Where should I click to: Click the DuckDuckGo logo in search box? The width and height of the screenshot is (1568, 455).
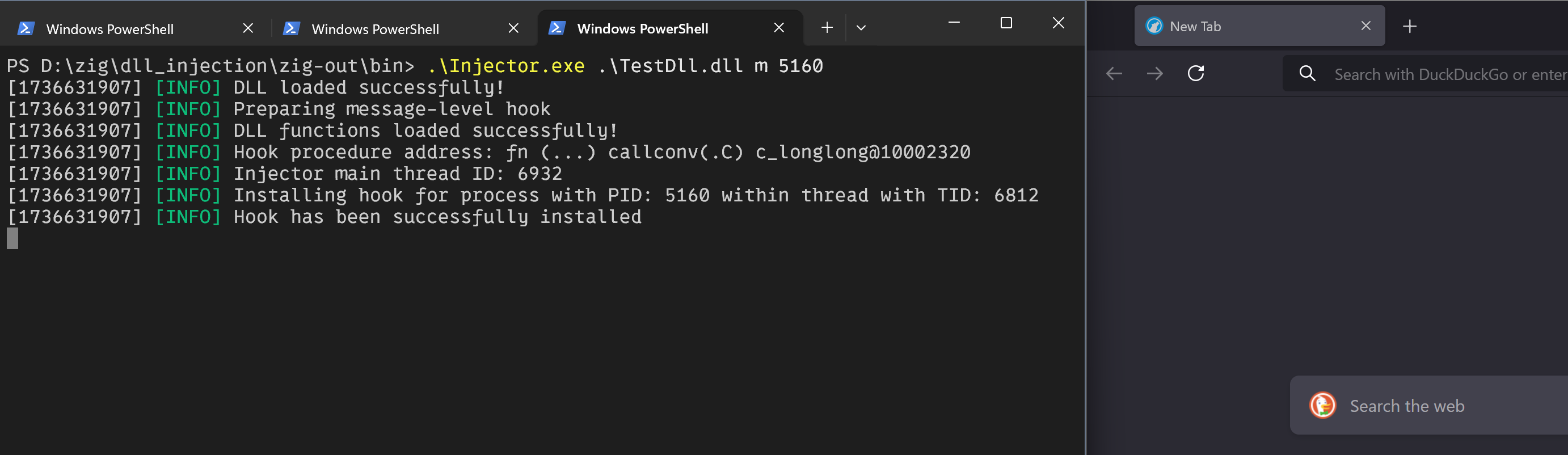[x=1322, y=405]
